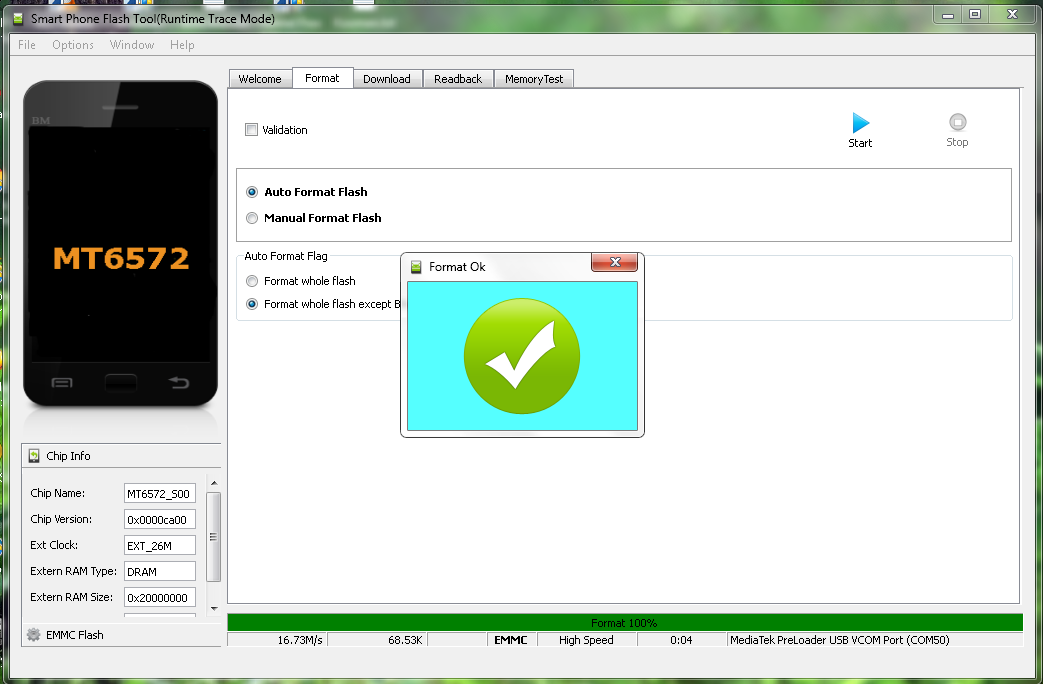Switch to the Welcome tab
Screen dimensions: 1043x684
click(x=260, y=79)
